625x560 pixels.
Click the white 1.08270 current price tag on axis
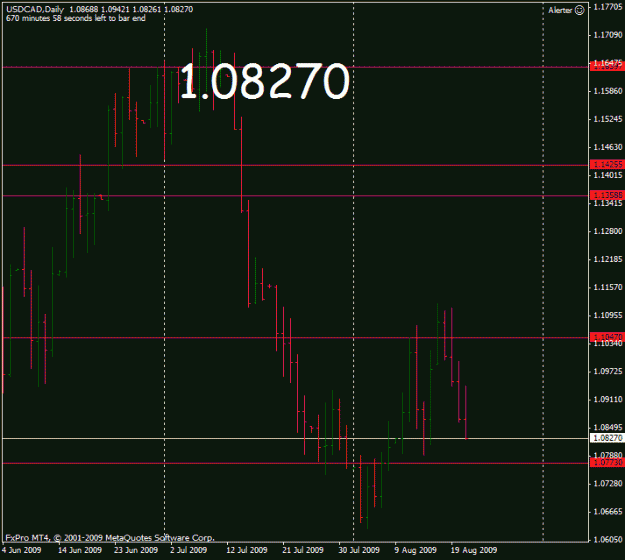tap(607, 438)
